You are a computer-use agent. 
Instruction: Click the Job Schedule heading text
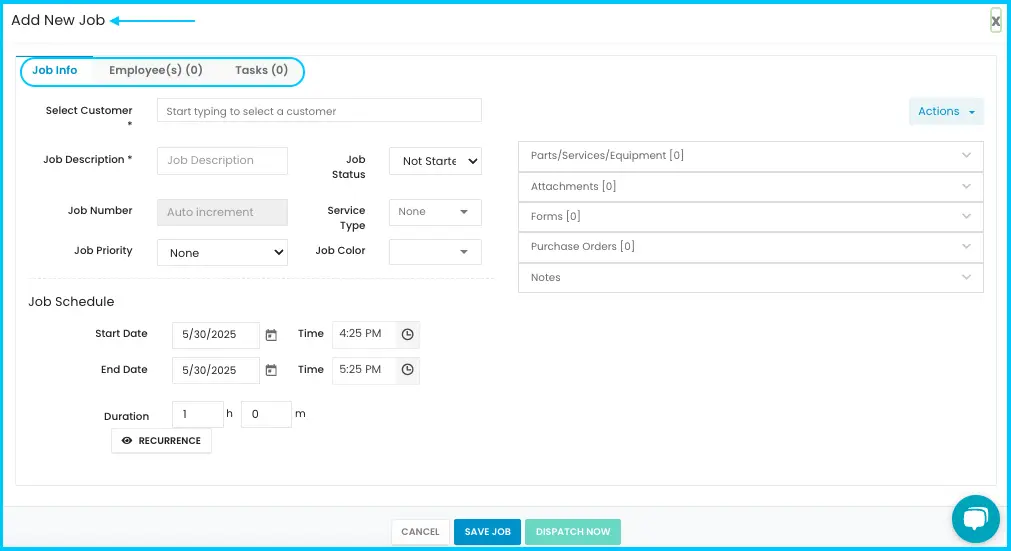coord(71,302)
